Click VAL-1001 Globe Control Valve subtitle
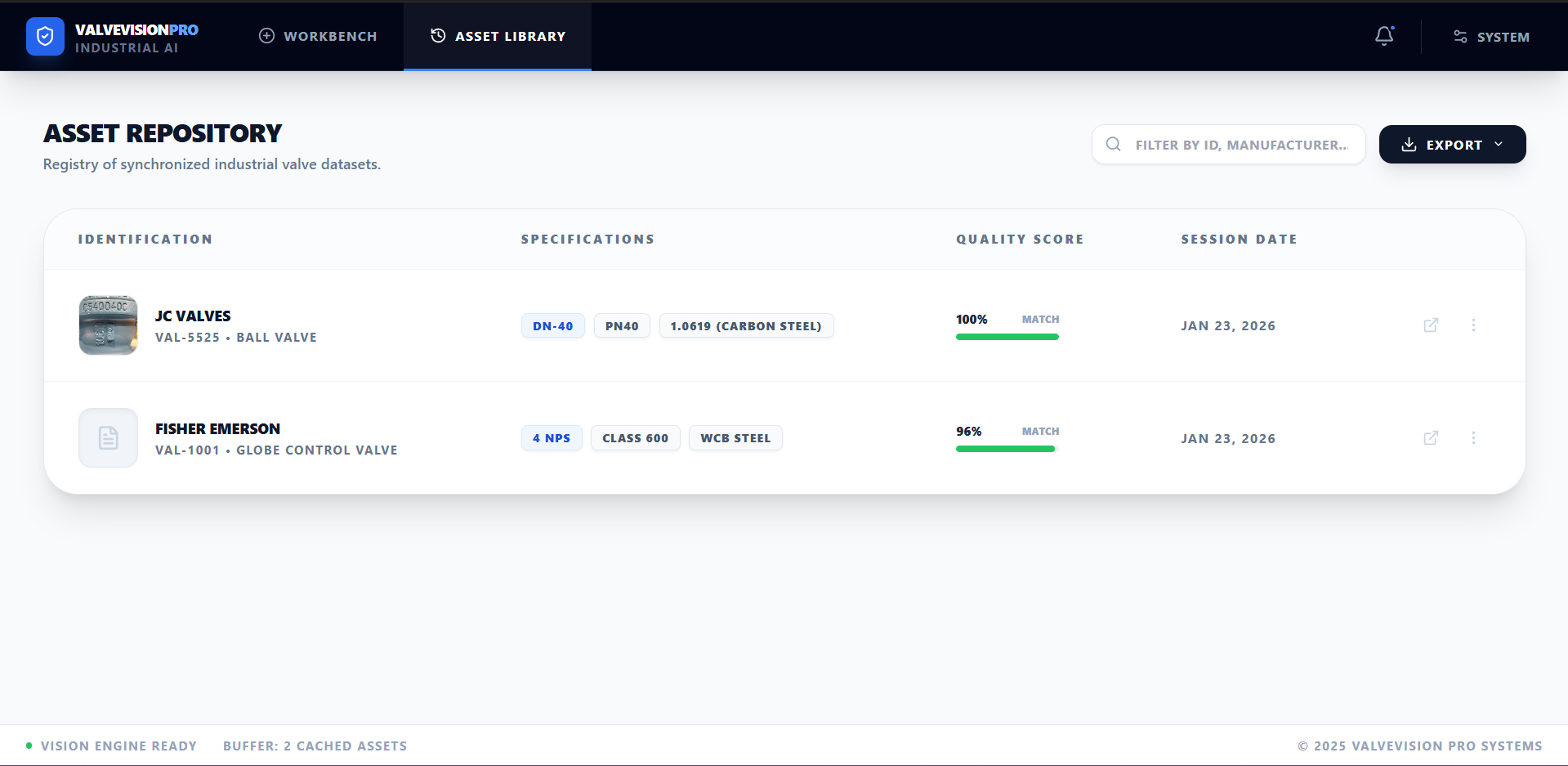The image size is (1568, 766). tap(276, 450)
